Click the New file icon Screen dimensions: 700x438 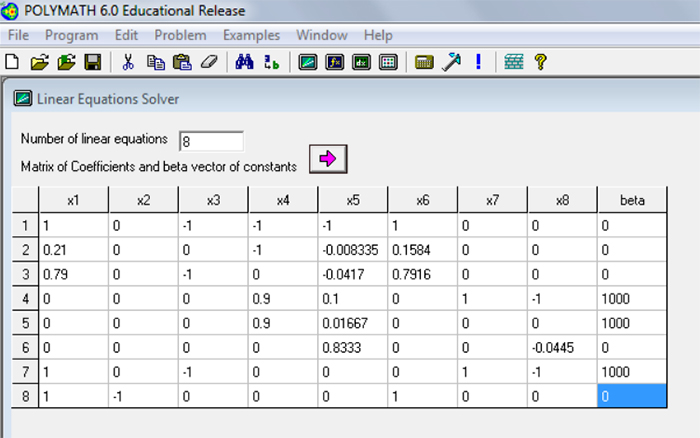[x=12, y=62]
